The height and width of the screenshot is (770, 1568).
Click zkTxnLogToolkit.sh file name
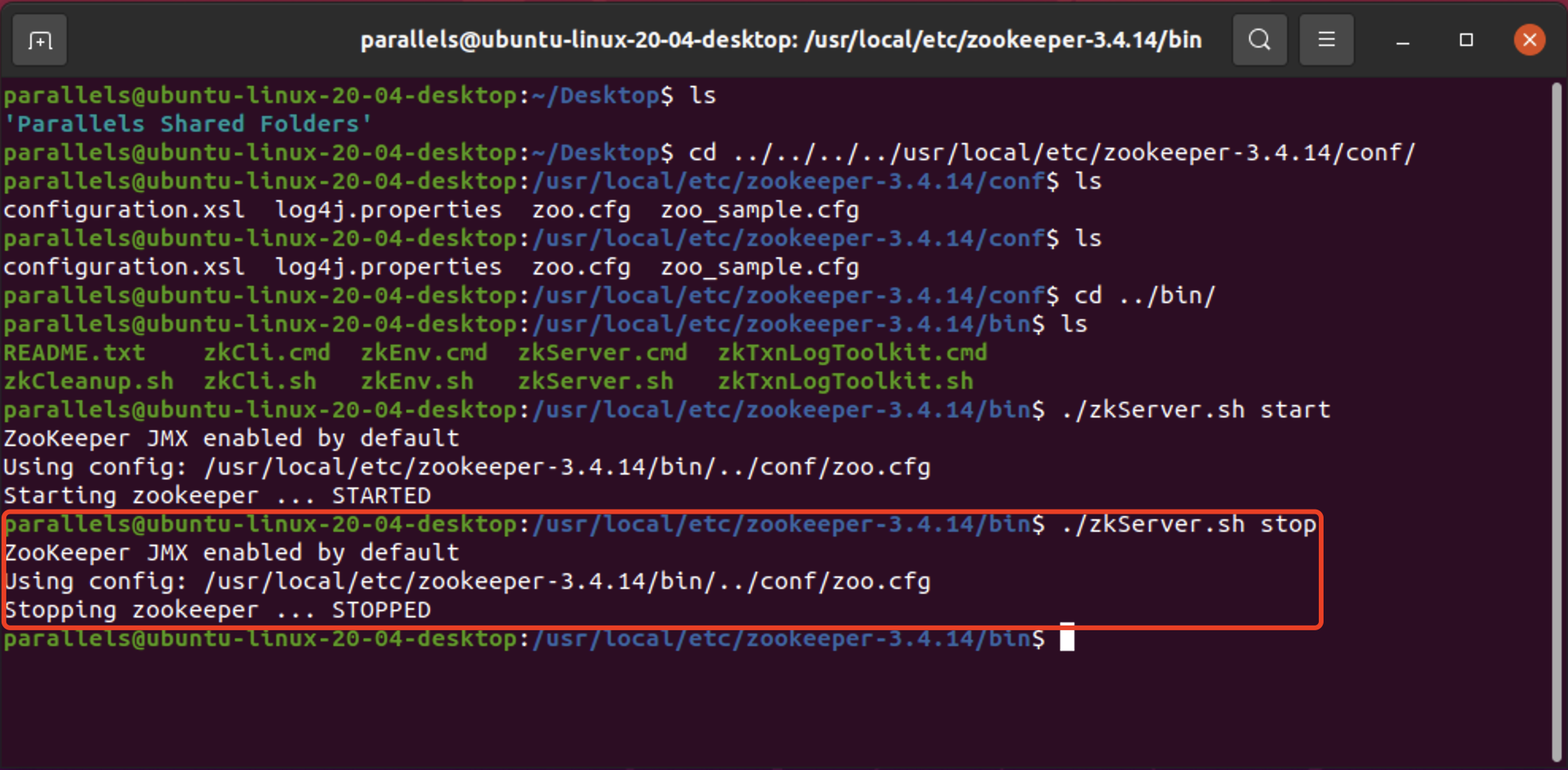(x=845, y=381)
